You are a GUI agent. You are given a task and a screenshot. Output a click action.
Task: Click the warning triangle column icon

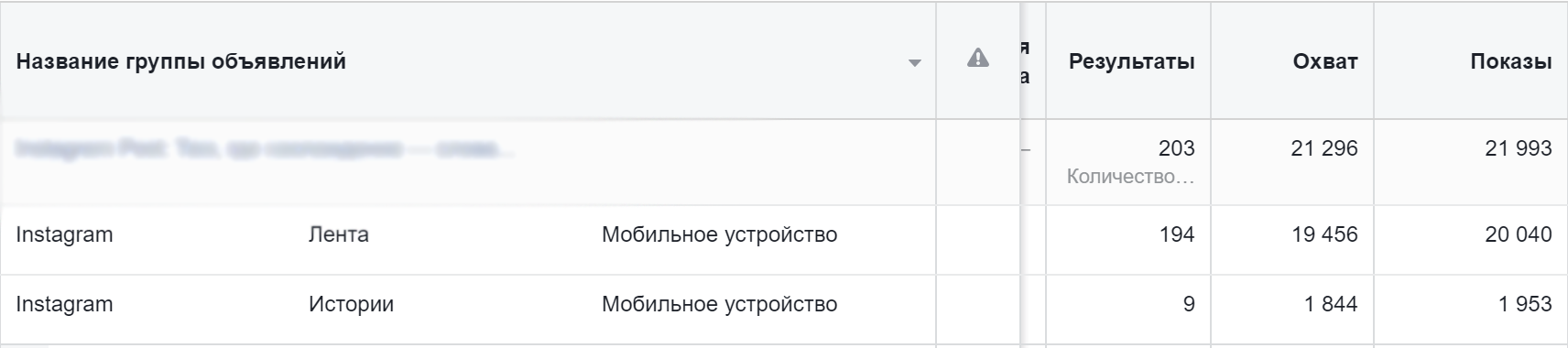tap(977, 60)
